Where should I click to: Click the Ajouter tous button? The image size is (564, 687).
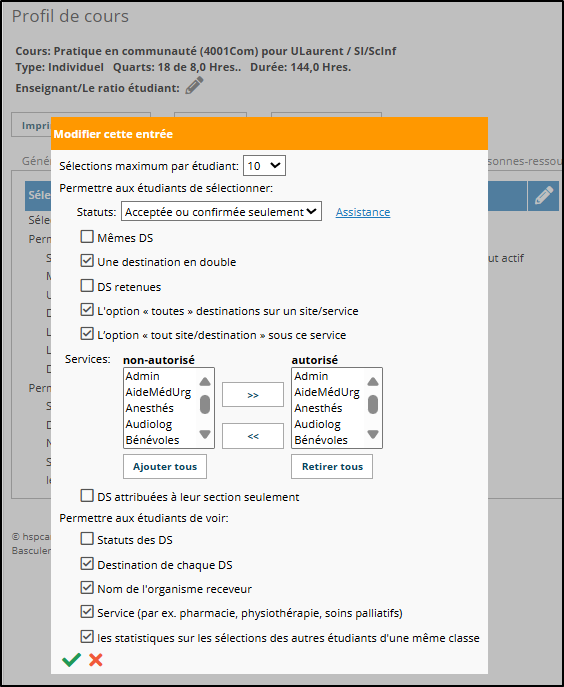point(165,467)
